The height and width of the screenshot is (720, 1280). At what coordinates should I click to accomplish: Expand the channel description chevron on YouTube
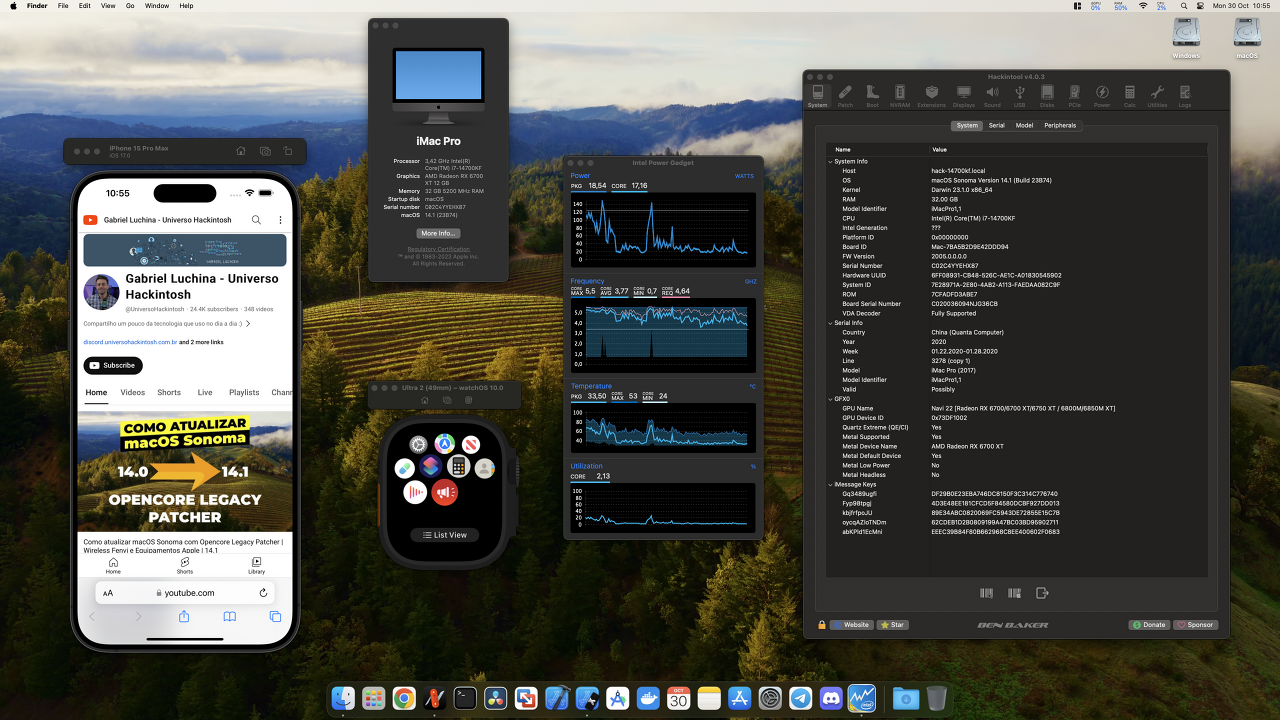pos(248,324)
